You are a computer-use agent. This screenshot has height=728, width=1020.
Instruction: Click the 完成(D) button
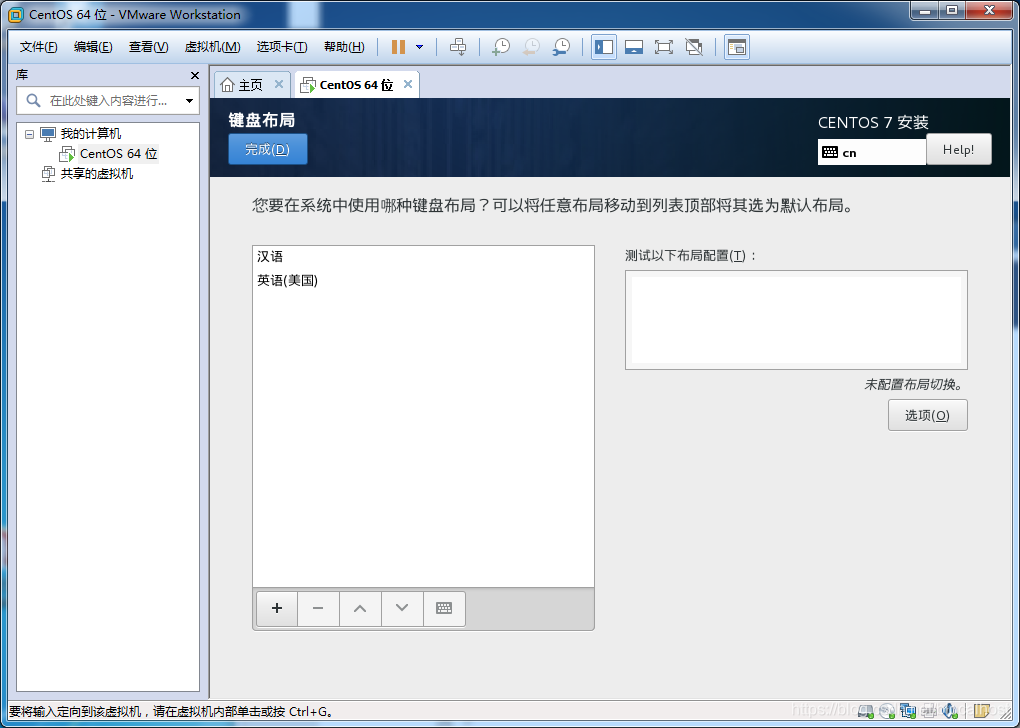[x=267, y=150]
